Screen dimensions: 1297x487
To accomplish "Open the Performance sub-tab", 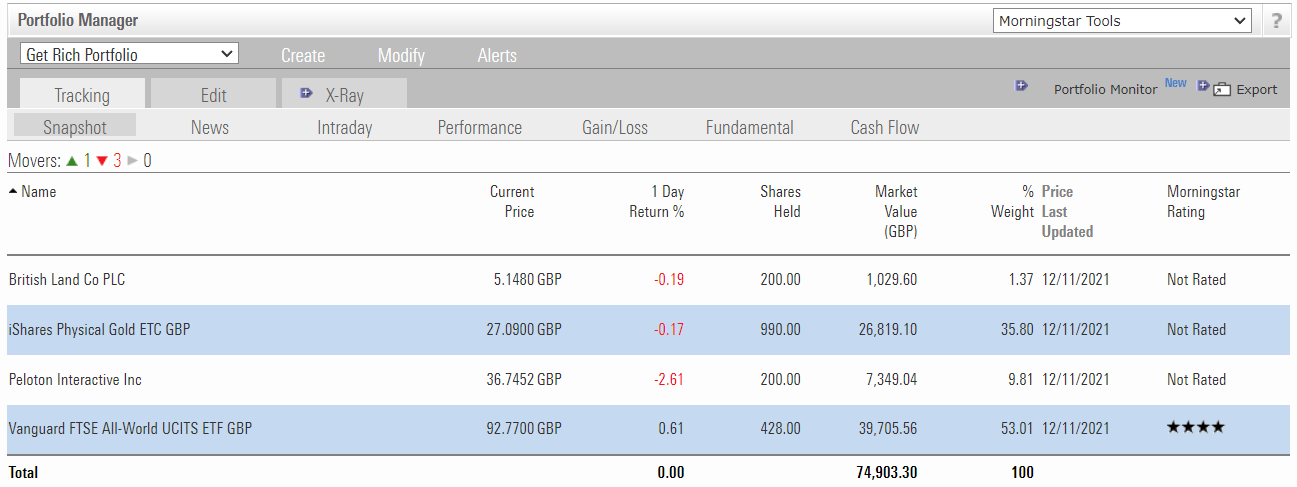I will click(479, 127).
